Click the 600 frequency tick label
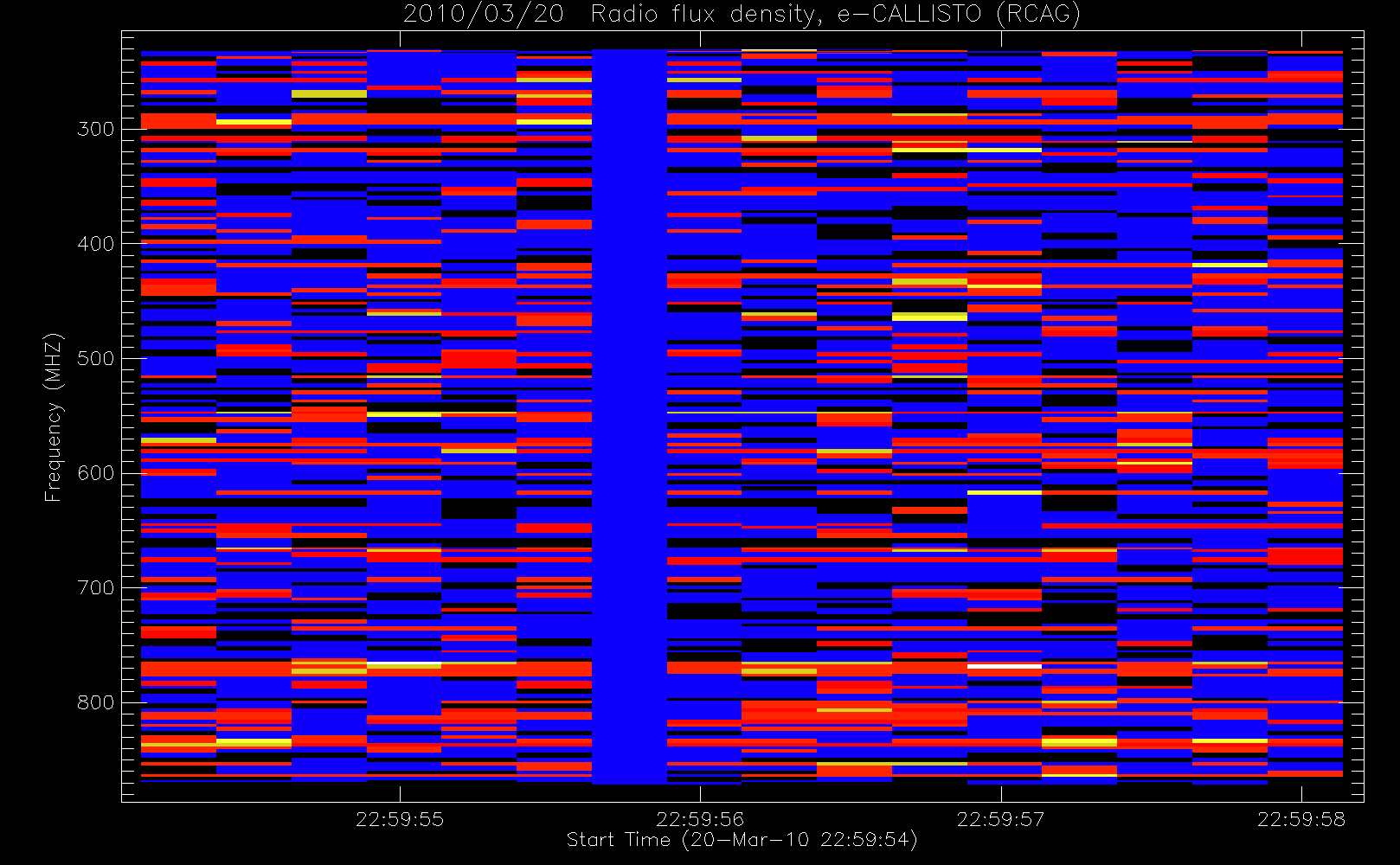Viewport: 1400px width, 865px height. [x=95, y=473]
